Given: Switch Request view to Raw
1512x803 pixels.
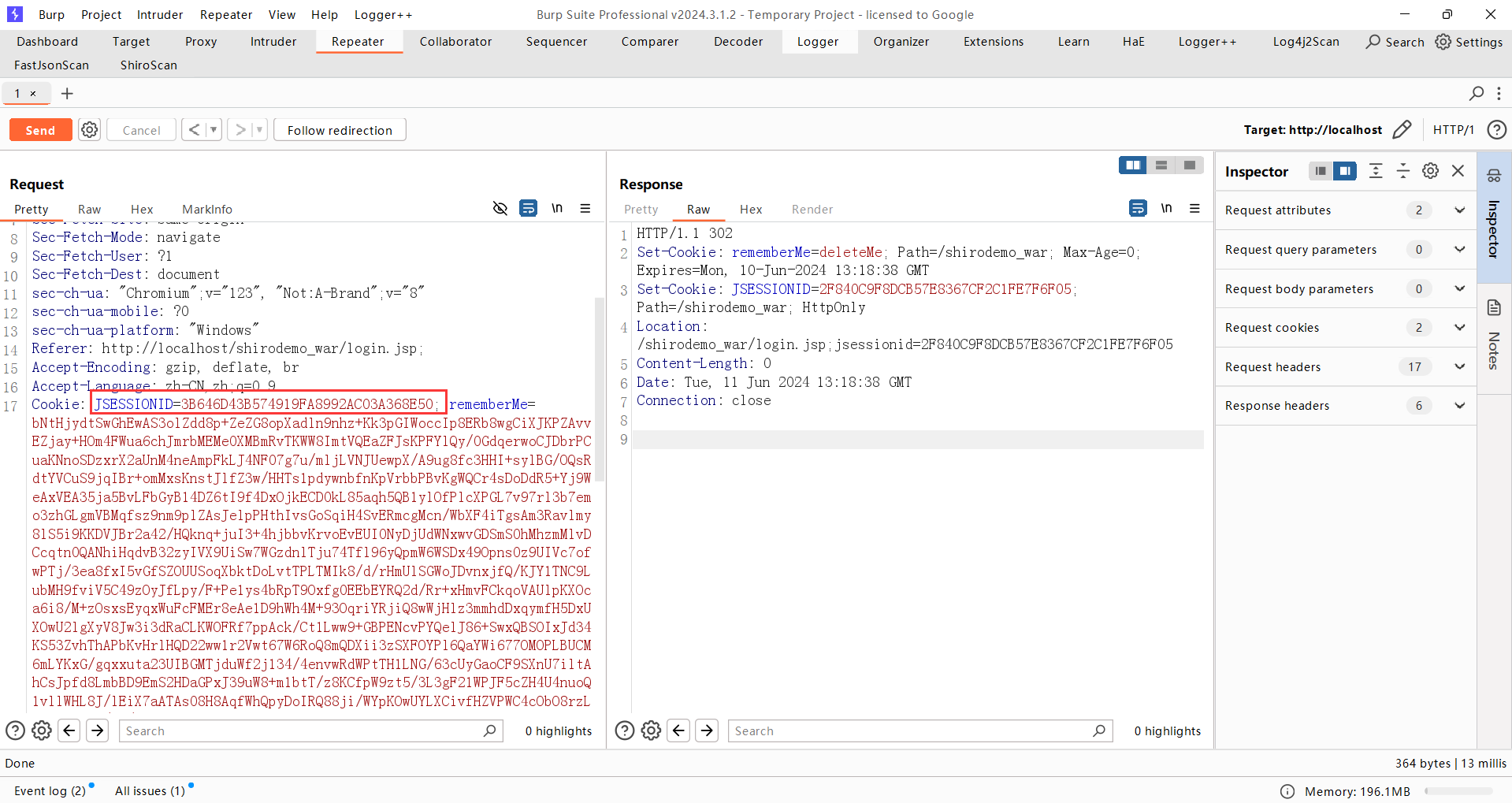Looking at the screenshot, I should (89, 209).
